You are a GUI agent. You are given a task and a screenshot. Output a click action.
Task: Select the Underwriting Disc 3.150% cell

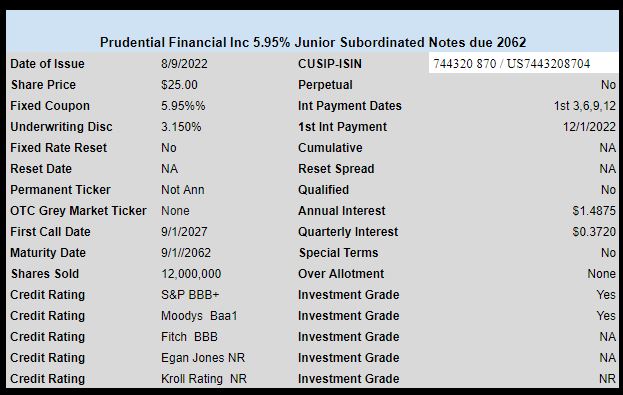coord(181,127)
